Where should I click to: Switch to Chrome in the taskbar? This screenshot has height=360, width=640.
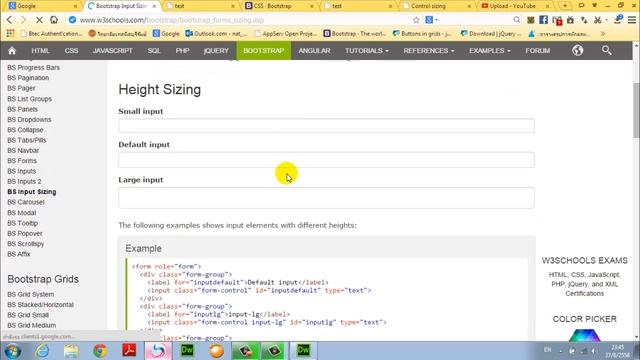pos(100,351)
